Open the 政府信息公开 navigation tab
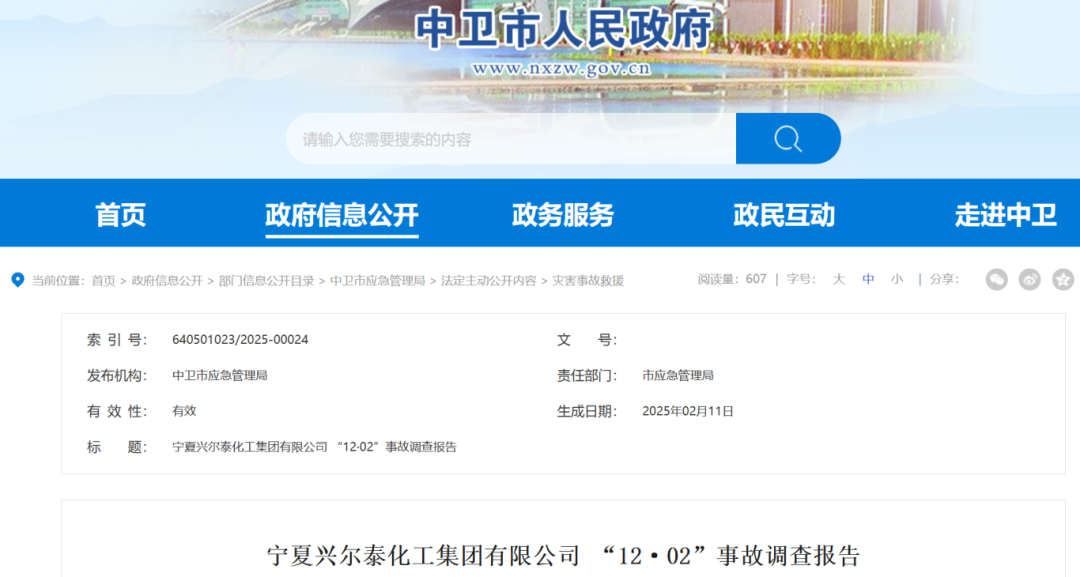 tap(342, 215)
